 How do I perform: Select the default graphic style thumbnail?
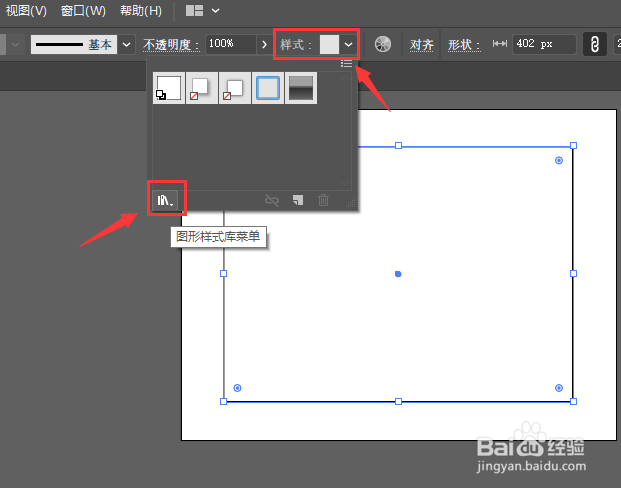169,88
